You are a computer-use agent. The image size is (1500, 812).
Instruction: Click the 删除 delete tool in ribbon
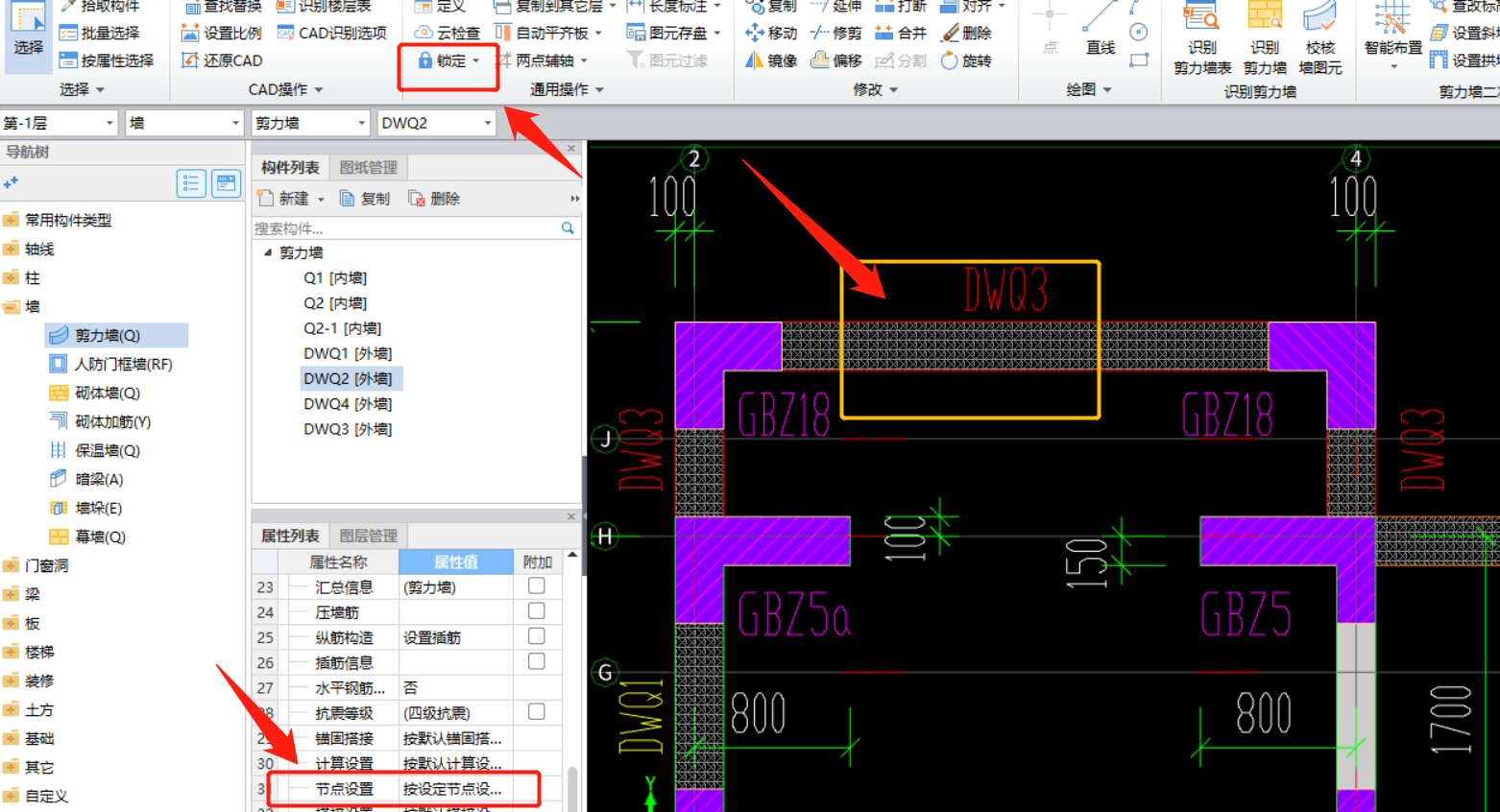click(x=966, y=33)
